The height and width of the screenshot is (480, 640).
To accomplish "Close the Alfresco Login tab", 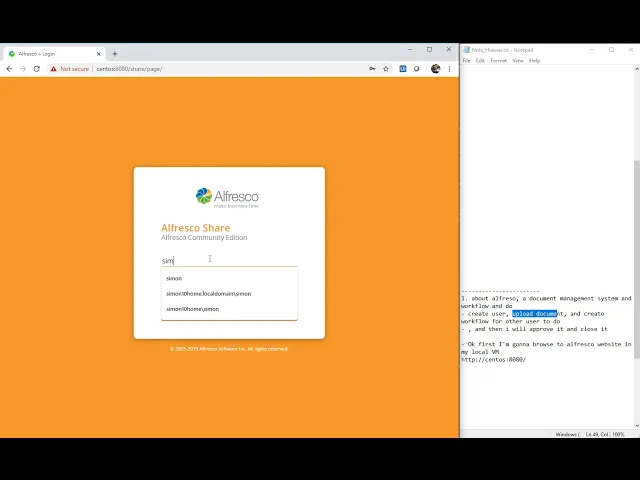I will tap(98, 54).
